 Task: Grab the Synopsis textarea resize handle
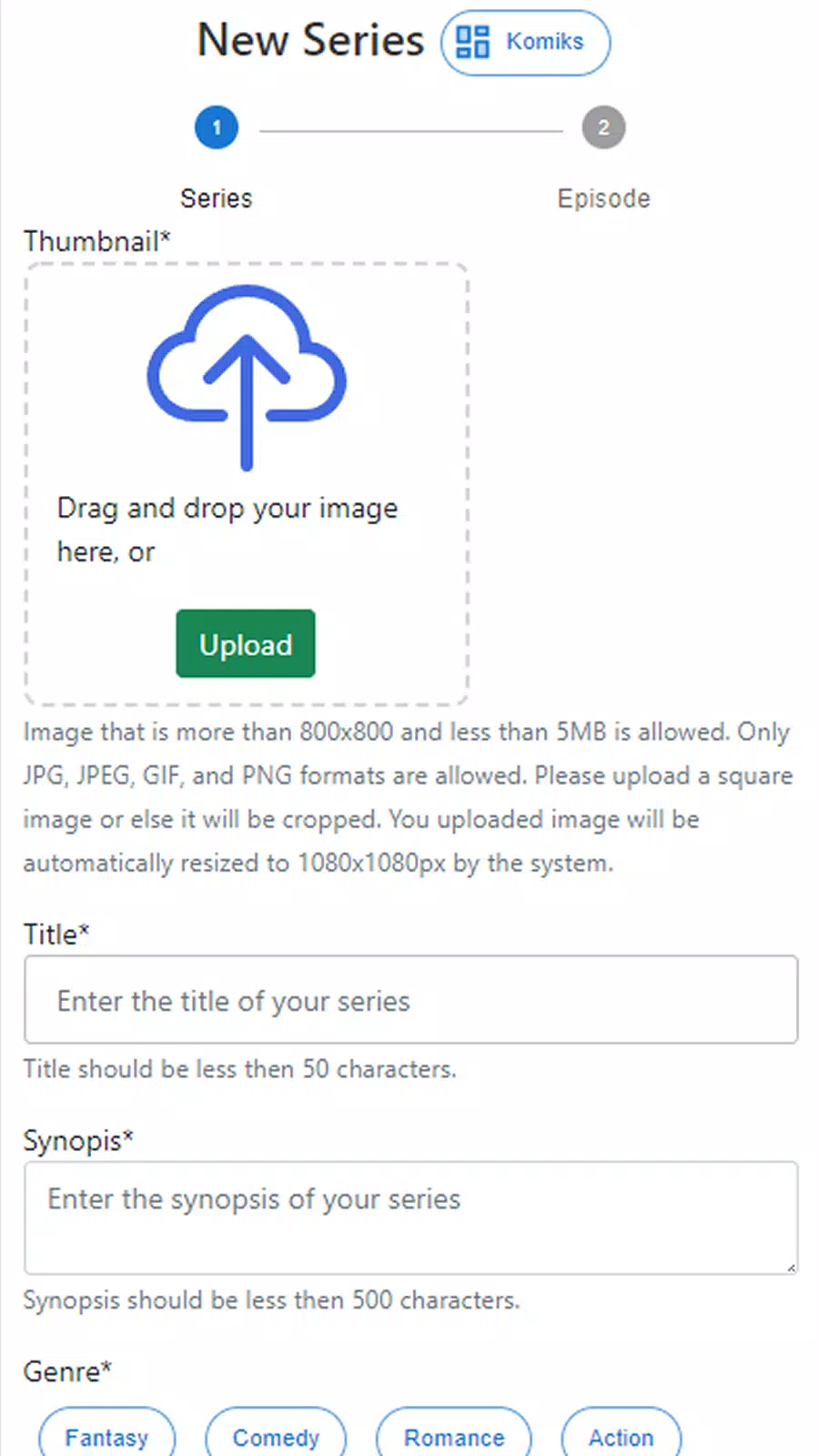pos(791,1267)
